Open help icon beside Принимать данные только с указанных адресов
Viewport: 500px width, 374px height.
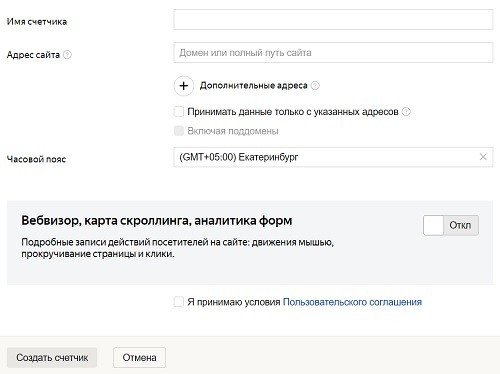coord(406,112)
